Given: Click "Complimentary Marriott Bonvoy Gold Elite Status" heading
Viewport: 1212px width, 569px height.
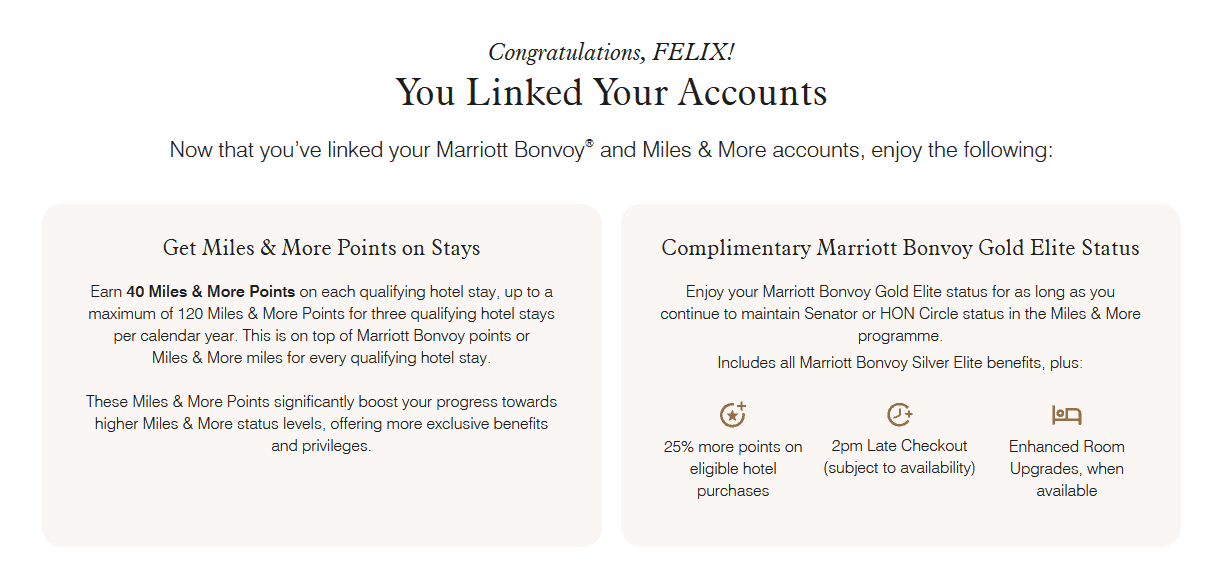Looking at the screenshot, I should [900, 248].
